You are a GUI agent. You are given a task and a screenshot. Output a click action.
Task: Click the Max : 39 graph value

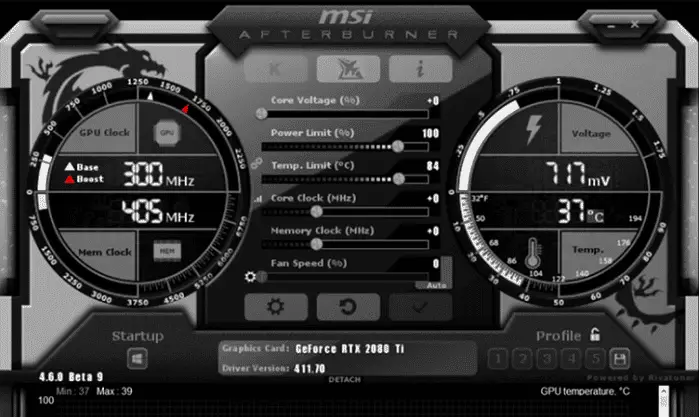(x=115, y=392)
